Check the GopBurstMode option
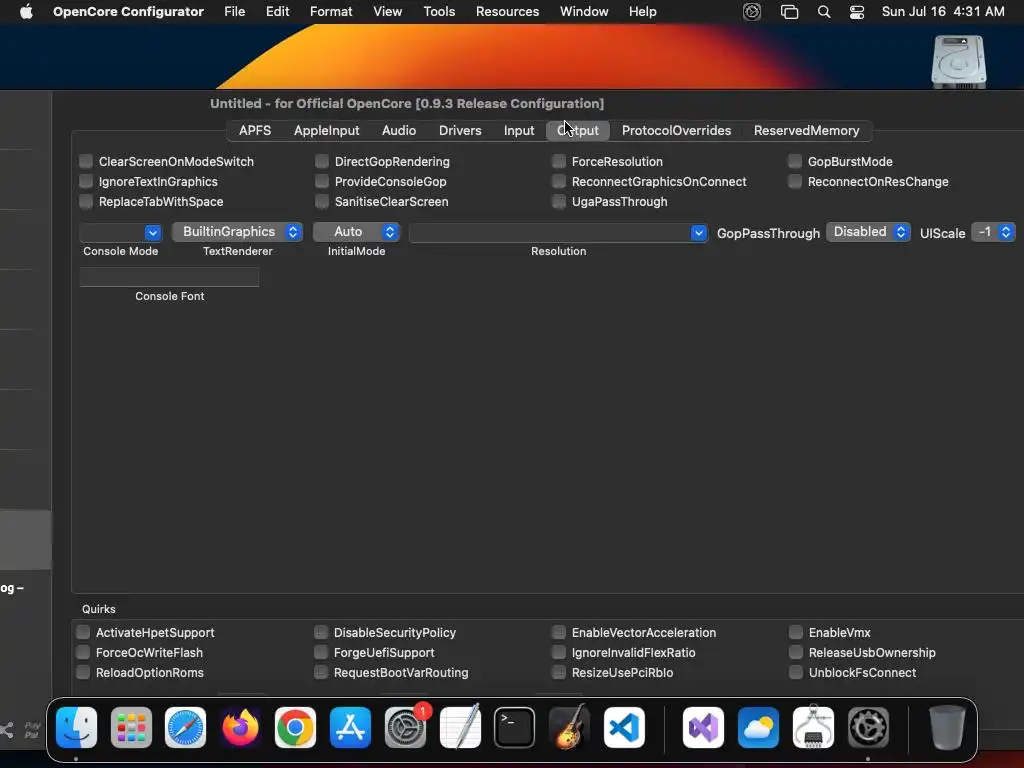The image size is (1024, 768). click(x=795, y=161)
